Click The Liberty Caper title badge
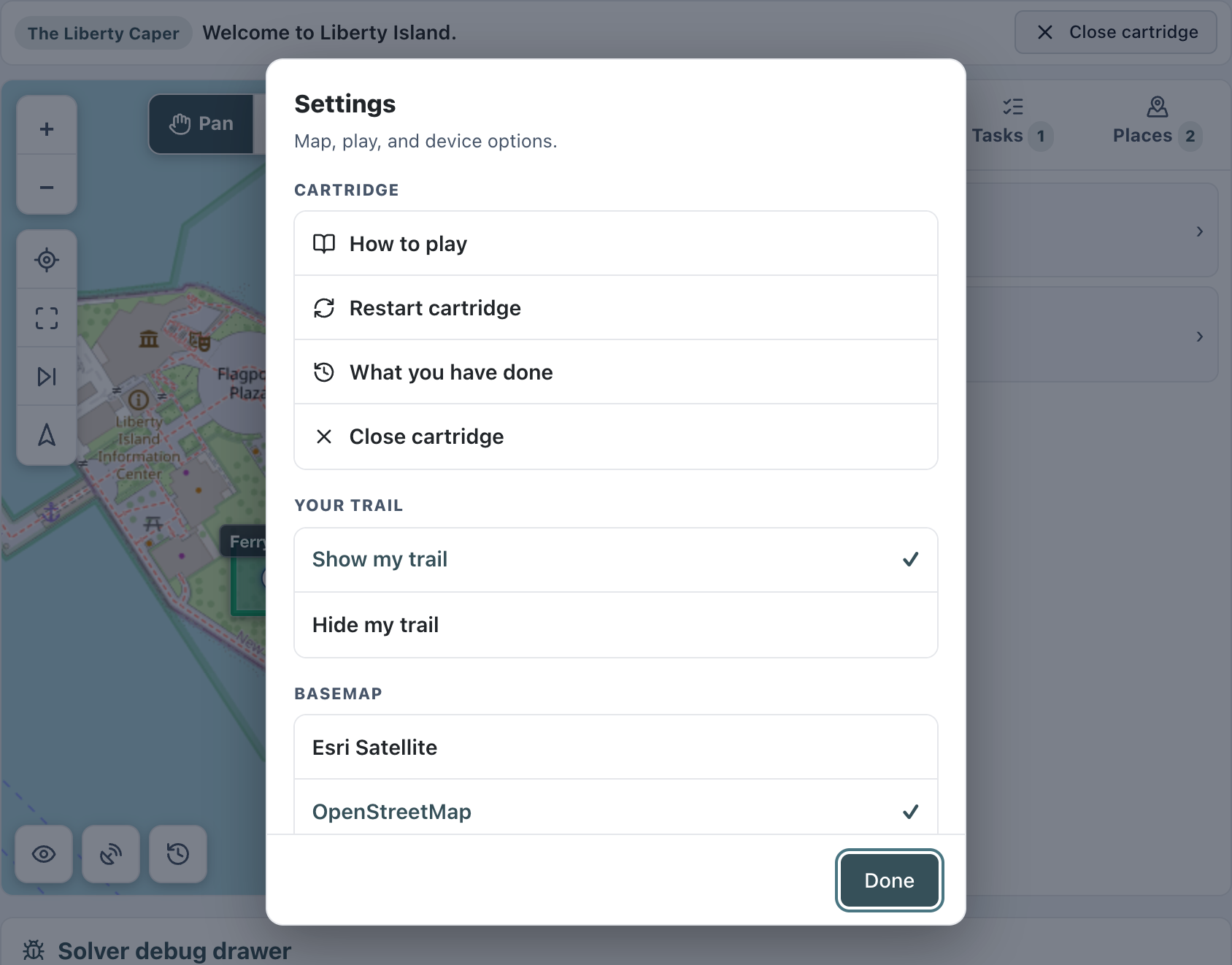1232x965 pixels. click(103, 34)
